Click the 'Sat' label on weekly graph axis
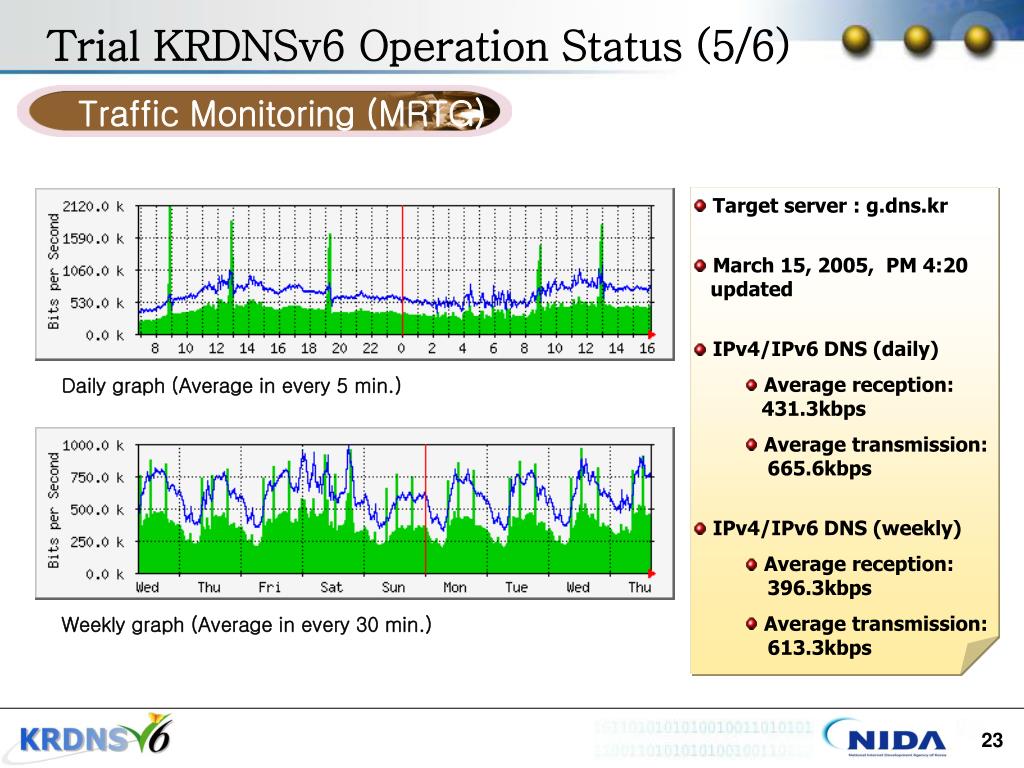Screen dimensions: 1024x768 point(331,587)
